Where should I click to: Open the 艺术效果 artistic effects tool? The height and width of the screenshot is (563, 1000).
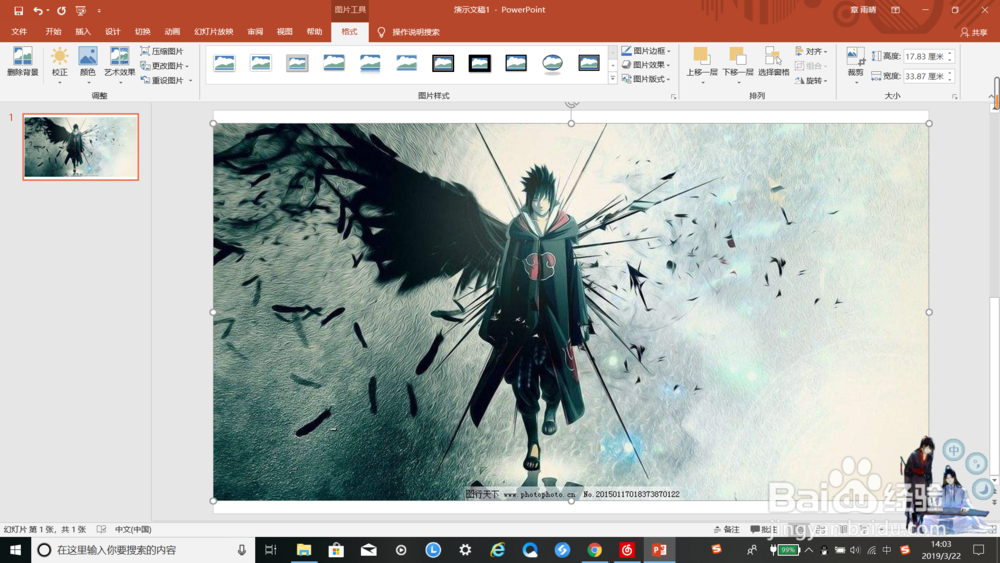click(119, 64)
